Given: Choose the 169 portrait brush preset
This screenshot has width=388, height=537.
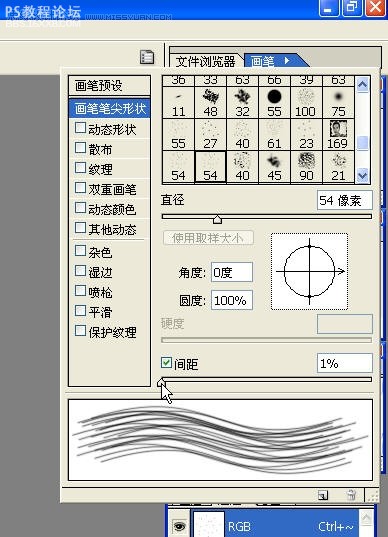Looking at the screenshot, I should coord(338,135).
